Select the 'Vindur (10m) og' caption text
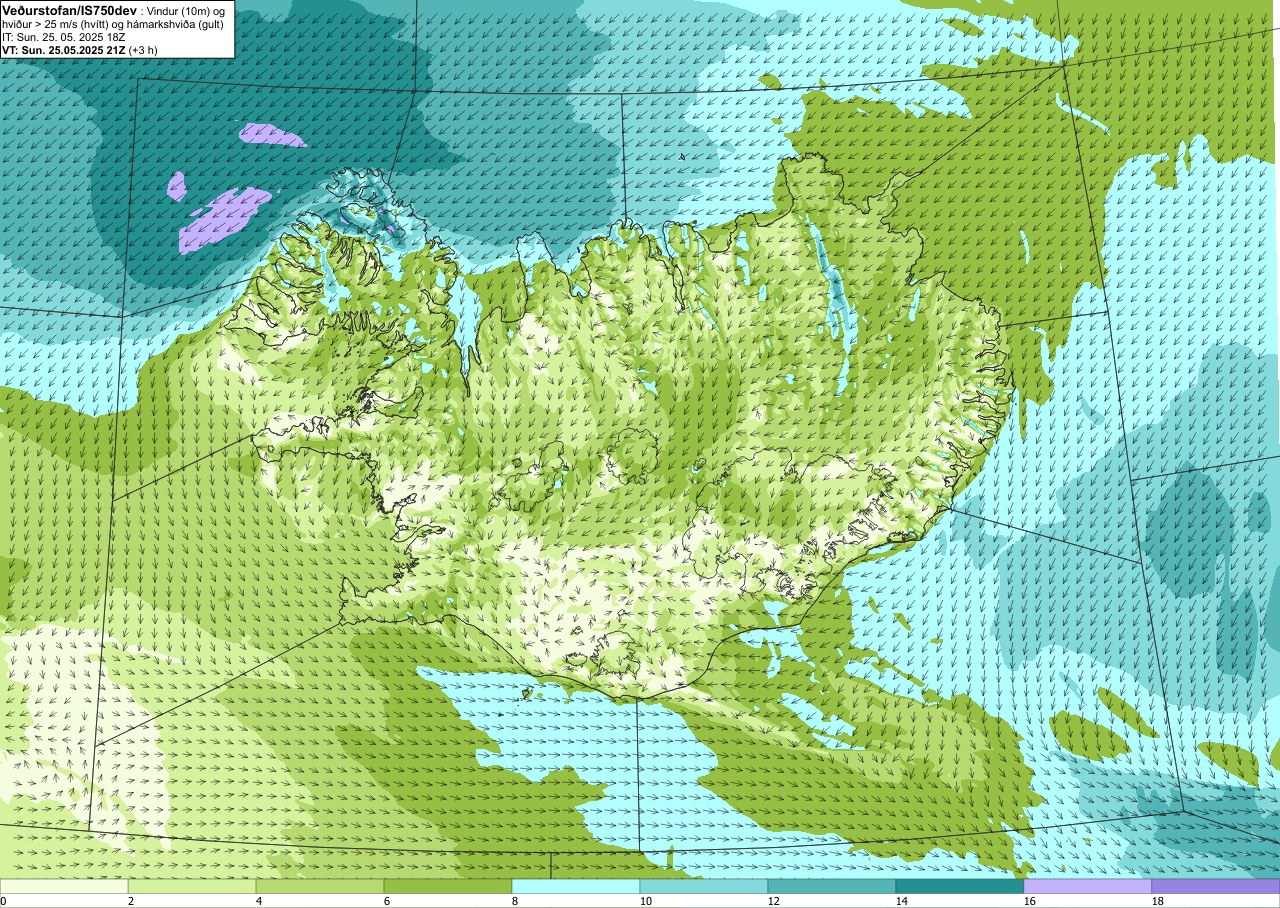Viewport: 1280px width, 908px height. pyautogui.click(x=188, y=10)
